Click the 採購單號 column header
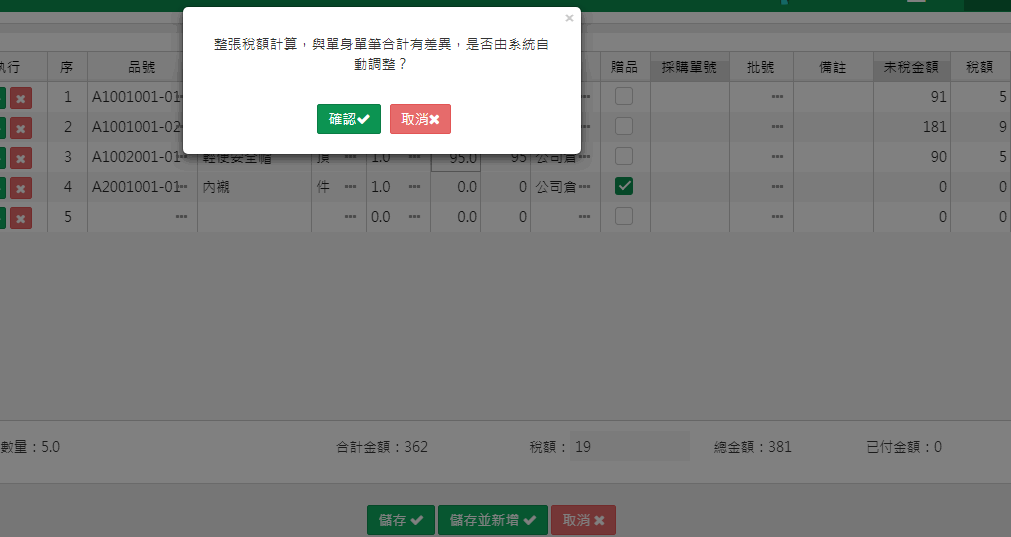1011x537 pixels. [x=689, y=67]
